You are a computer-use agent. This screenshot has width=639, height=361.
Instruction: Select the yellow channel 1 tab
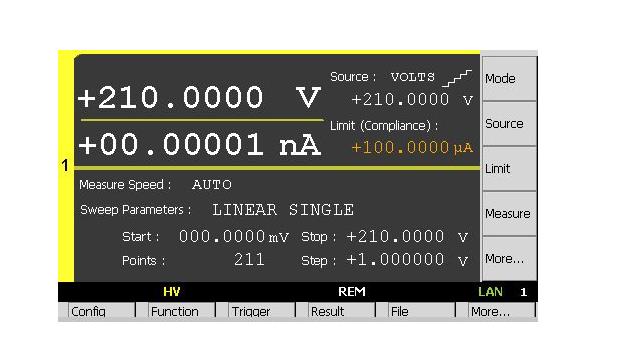click(x=66, y=166)
